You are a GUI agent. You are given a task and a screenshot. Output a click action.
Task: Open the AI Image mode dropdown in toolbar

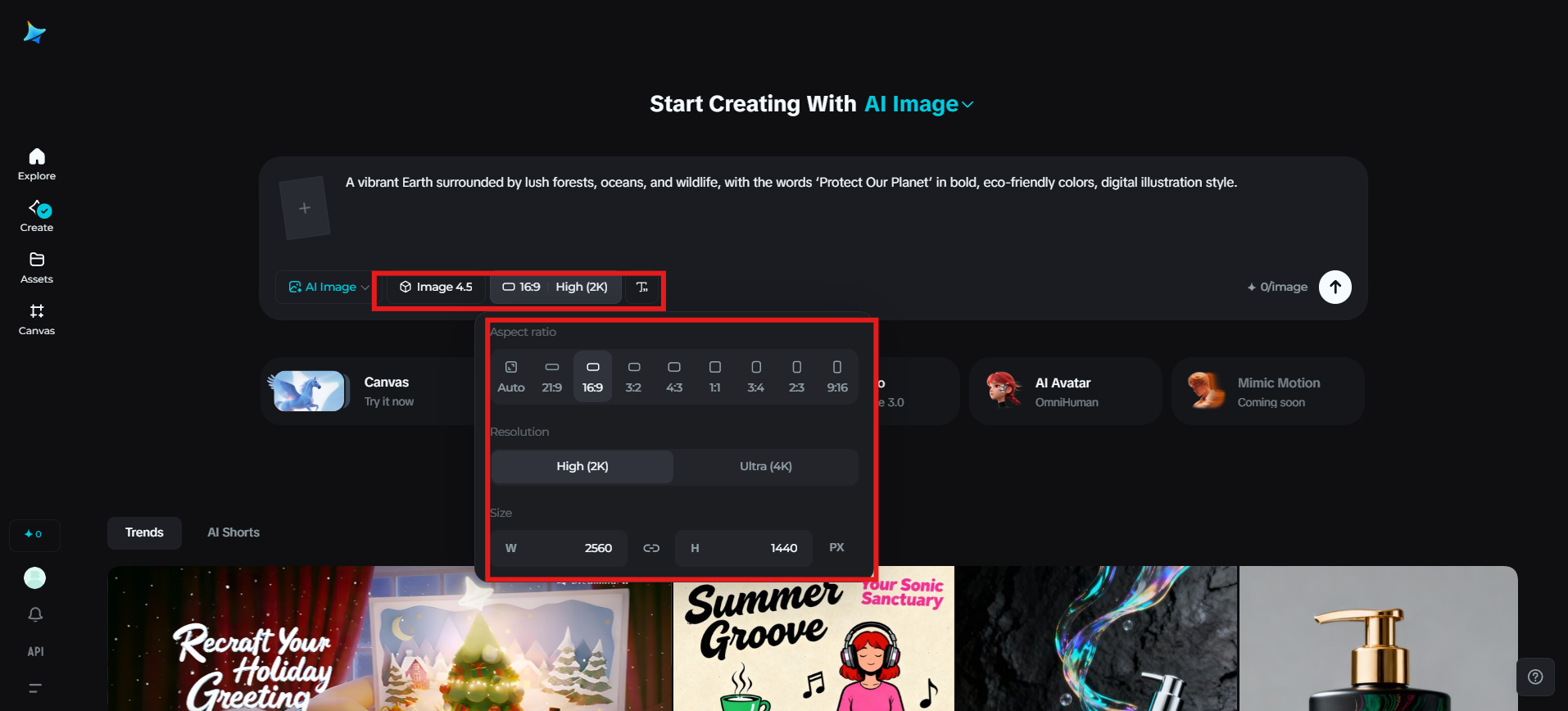point(329,287)
